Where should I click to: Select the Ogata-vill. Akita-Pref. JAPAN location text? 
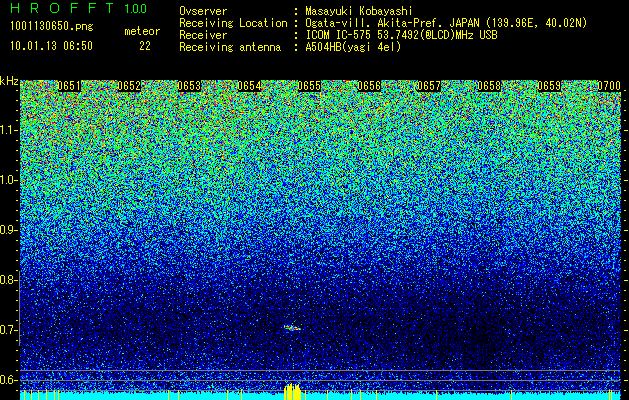[x=446, y=23]
